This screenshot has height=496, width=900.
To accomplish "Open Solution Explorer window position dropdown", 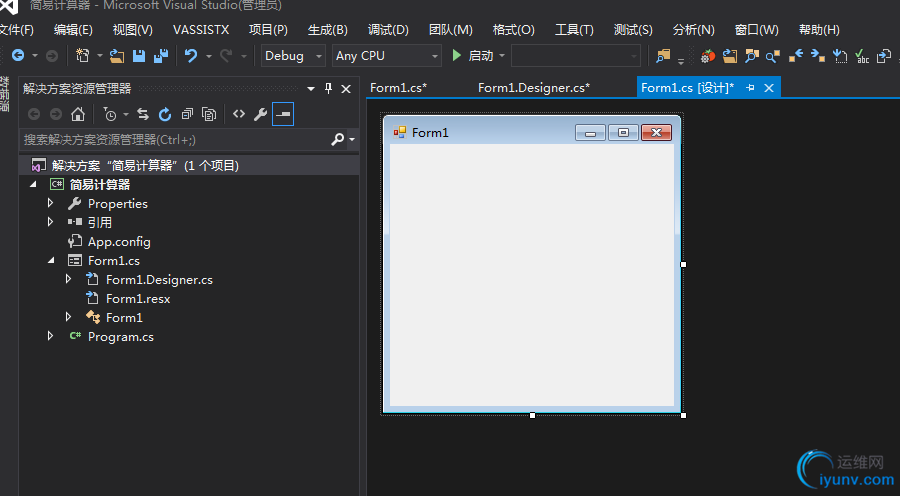I will click(x=311, y=88).
